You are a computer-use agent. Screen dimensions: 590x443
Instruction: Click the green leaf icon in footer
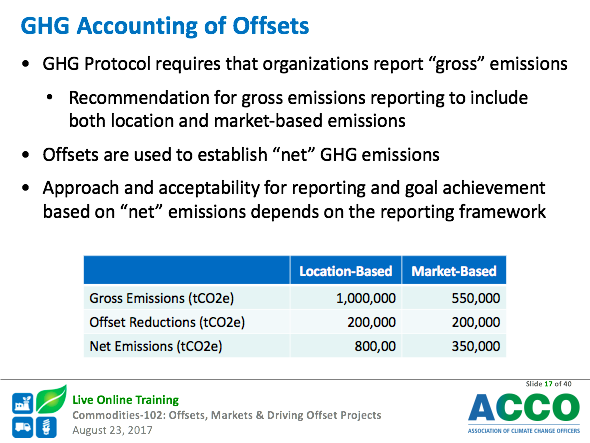[52, 399]
